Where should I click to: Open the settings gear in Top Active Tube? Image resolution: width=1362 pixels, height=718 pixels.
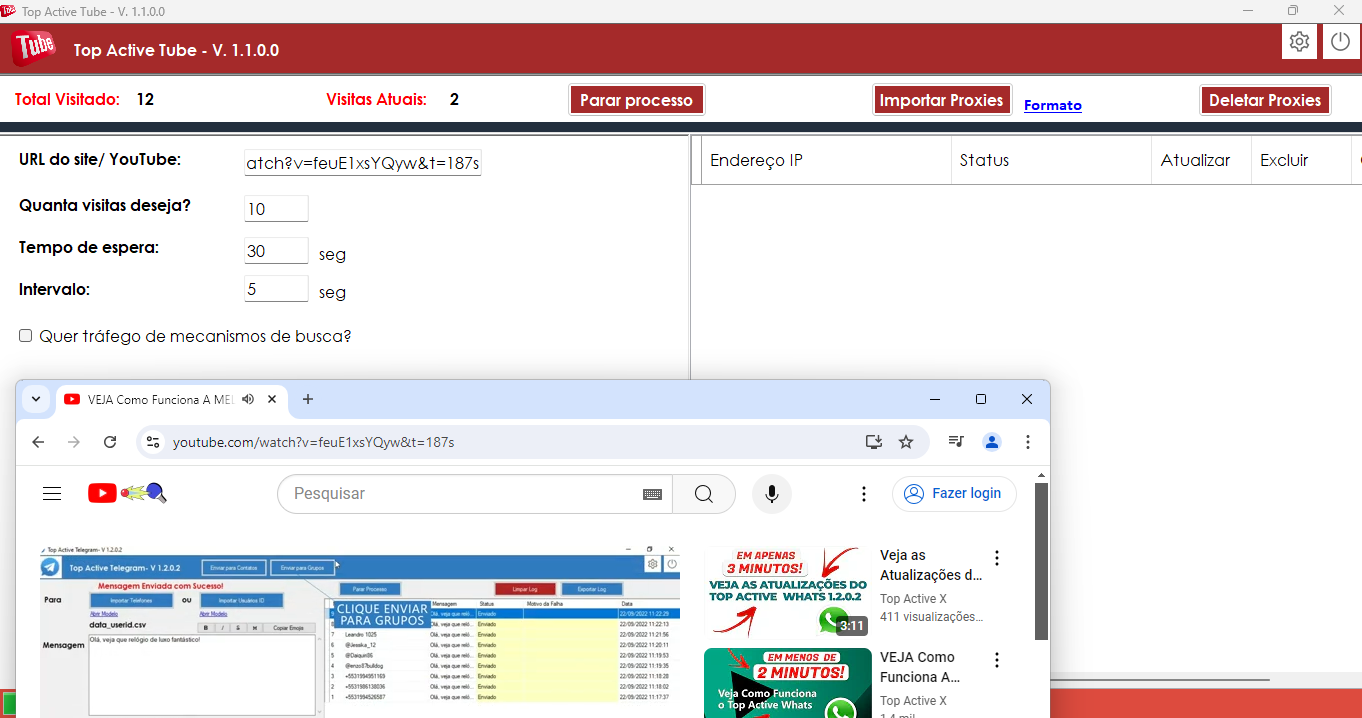tap(1299, 42)
